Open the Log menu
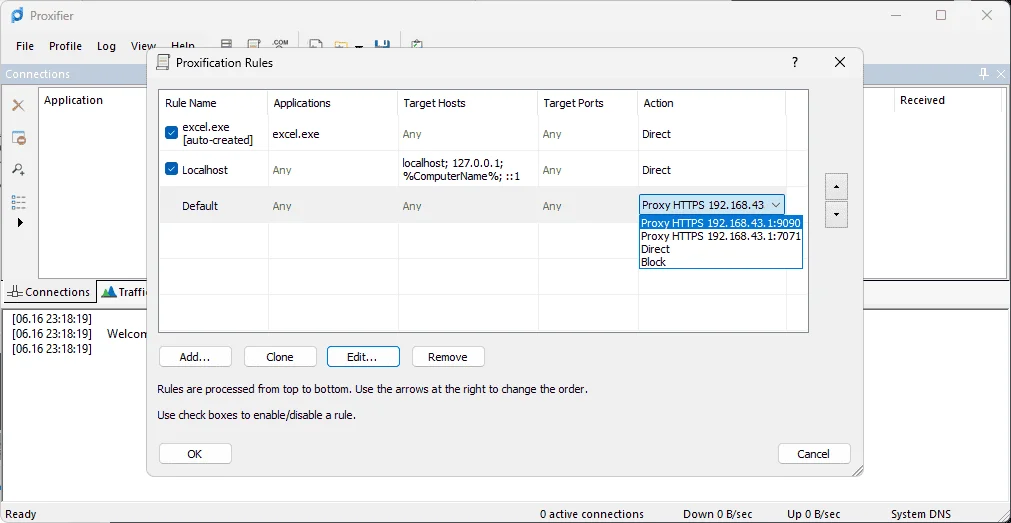This screenshot has height=523, width=1011. coord(106,46)
